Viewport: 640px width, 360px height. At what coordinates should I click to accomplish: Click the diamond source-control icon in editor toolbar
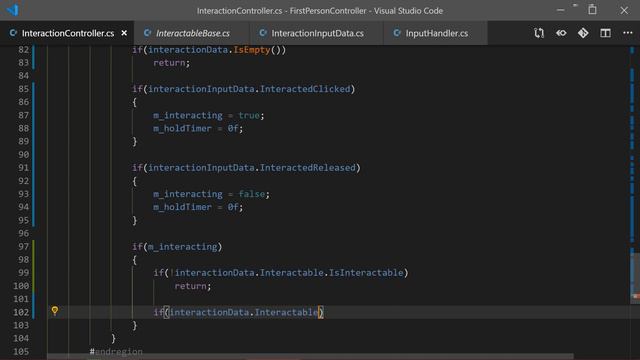pos(583,33)
